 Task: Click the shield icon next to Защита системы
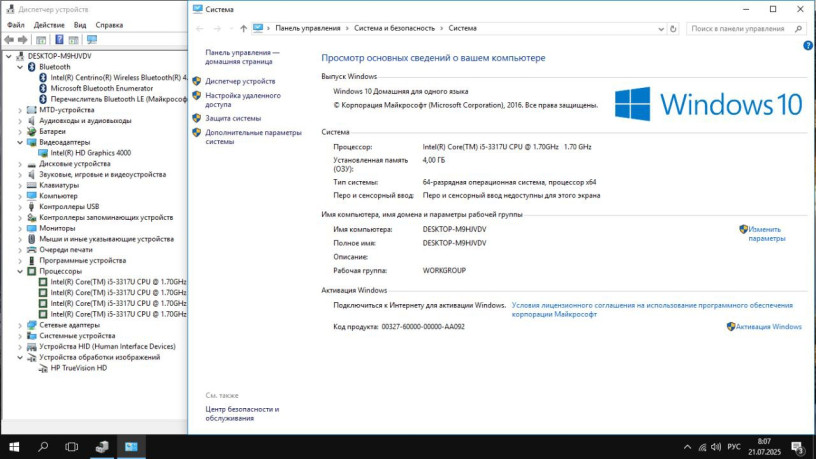(197, 118)
